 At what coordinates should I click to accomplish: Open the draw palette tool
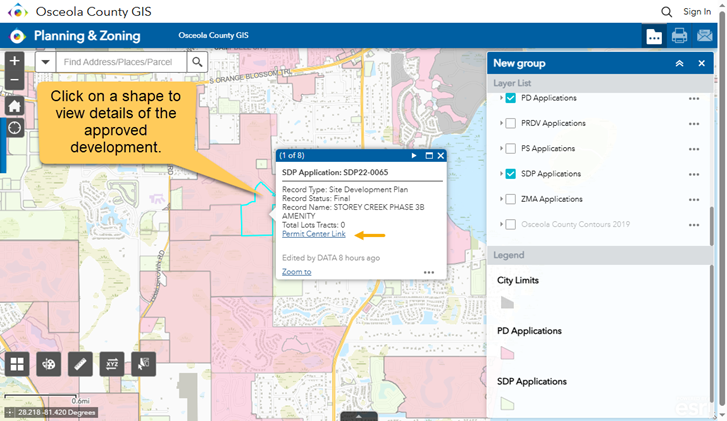49,364
